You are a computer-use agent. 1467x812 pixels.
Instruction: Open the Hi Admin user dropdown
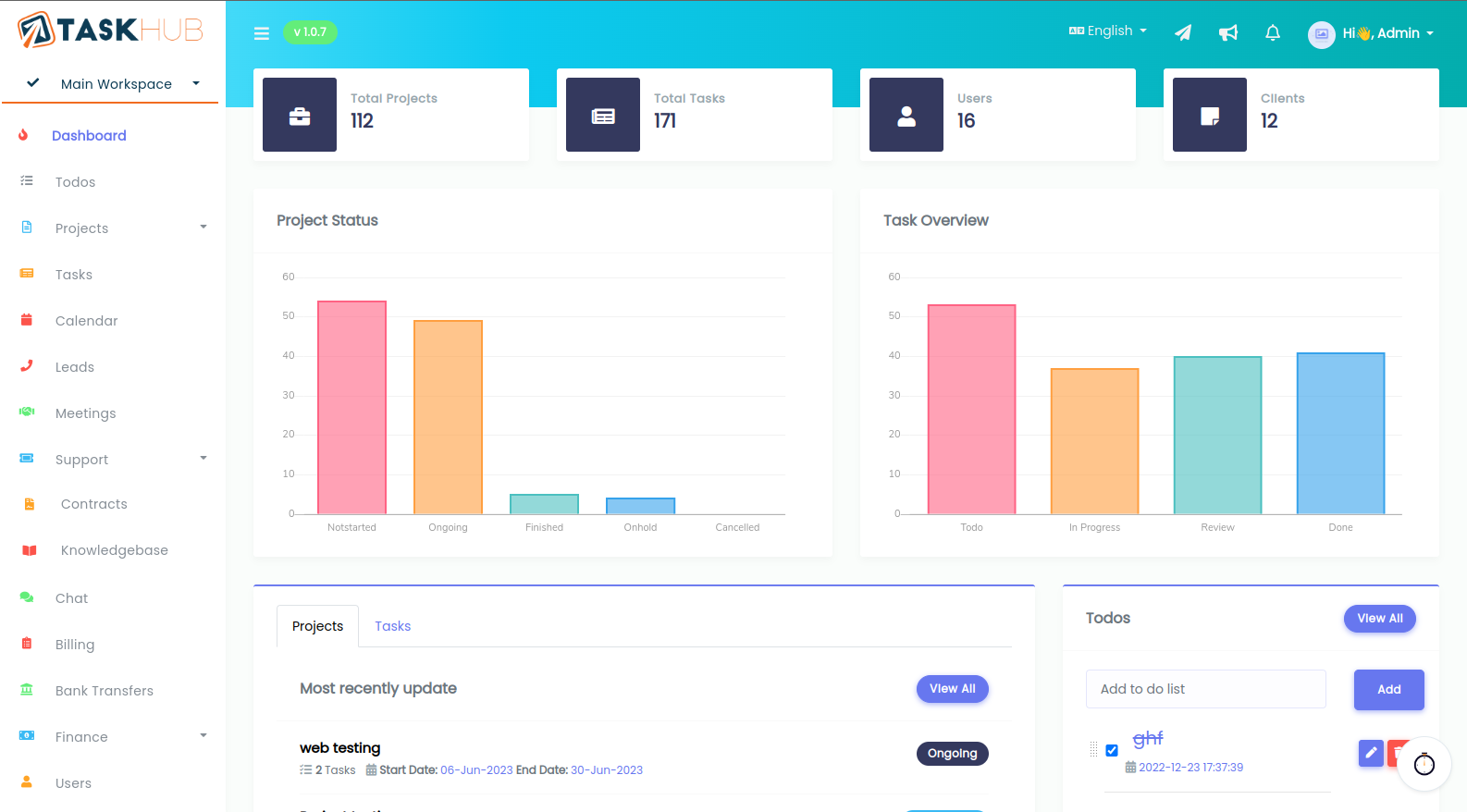(x=1371, y=33)
